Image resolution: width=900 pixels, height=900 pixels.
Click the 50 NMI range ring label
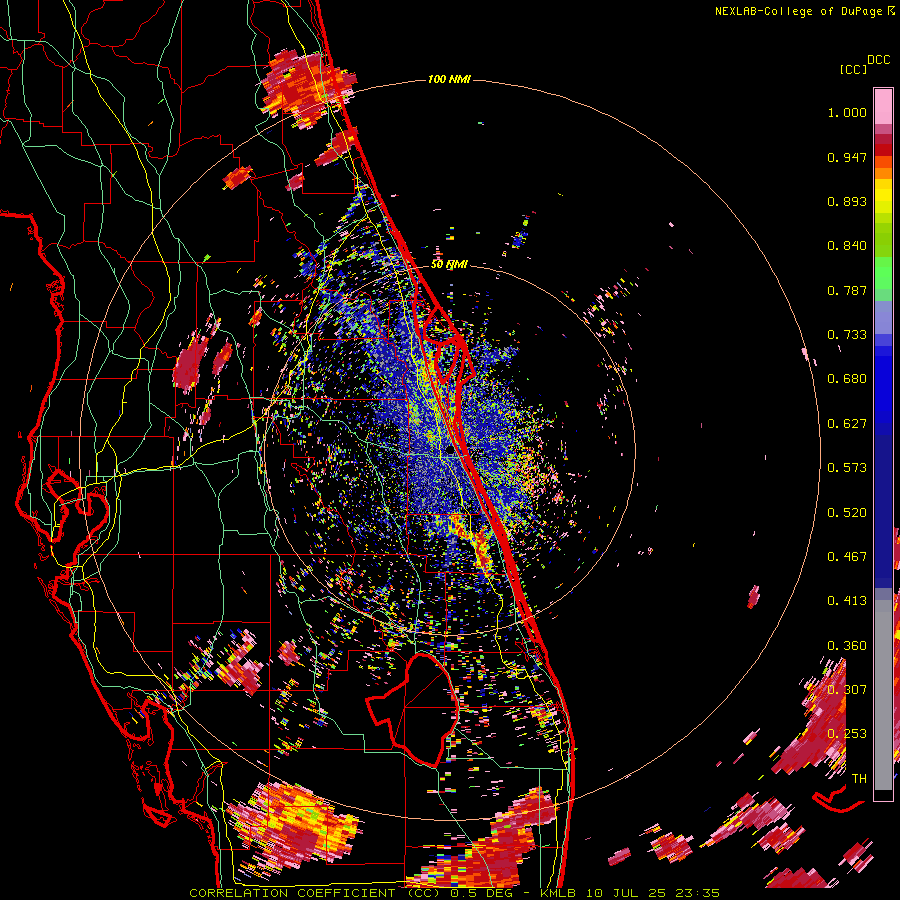[x=449, y=265]
